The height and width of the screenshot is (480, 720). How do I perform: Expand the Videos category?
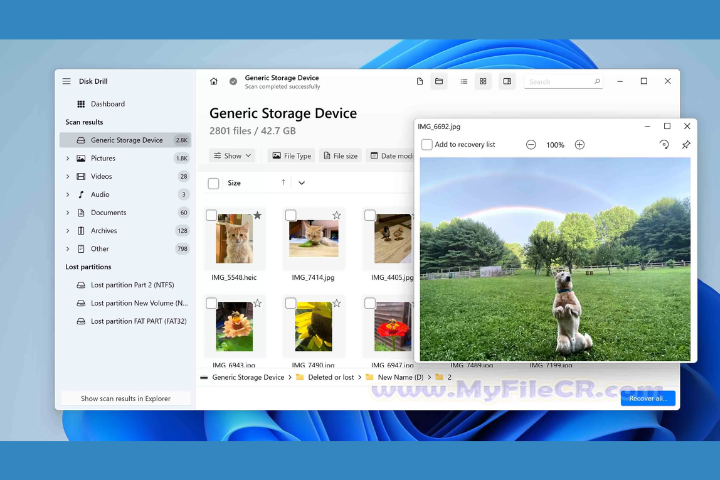click(x=68, y=176)
